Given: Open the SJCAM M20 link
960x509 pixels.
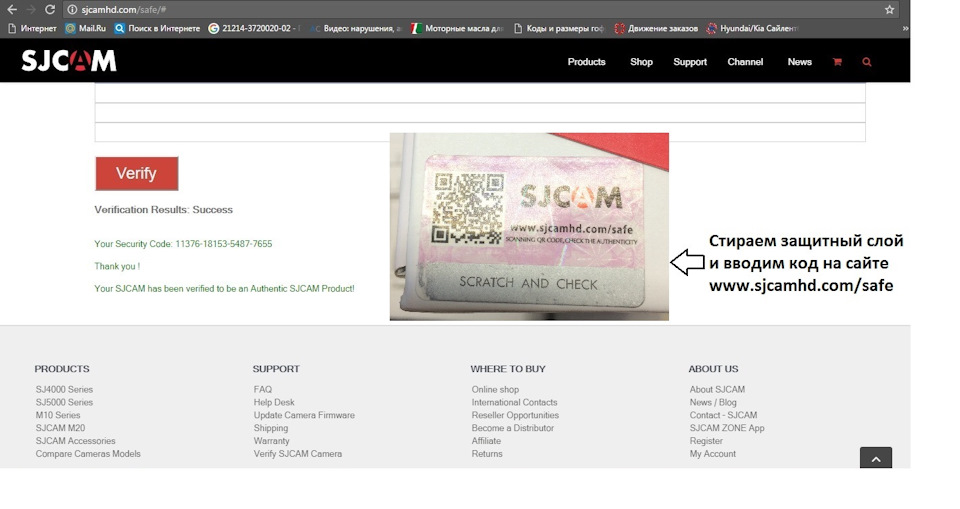Looking at the screenshot, I should pyautogui.click(x=60, y=428).
